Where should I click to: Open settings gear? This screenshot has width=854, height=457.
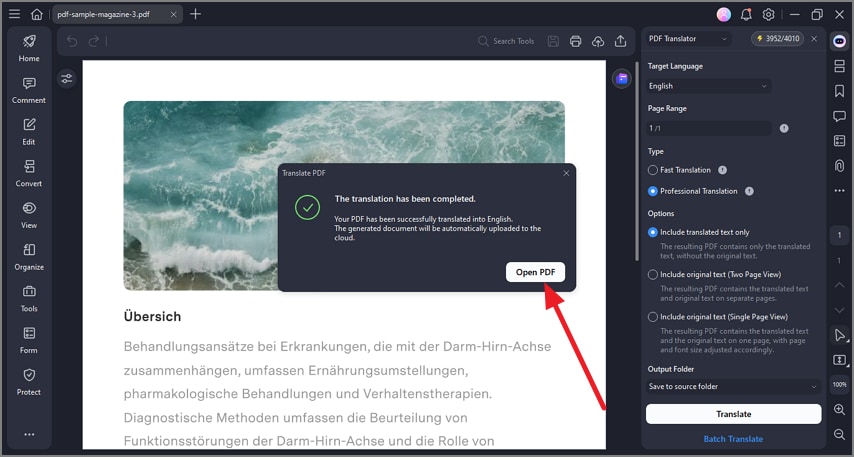tap(768, 15)
